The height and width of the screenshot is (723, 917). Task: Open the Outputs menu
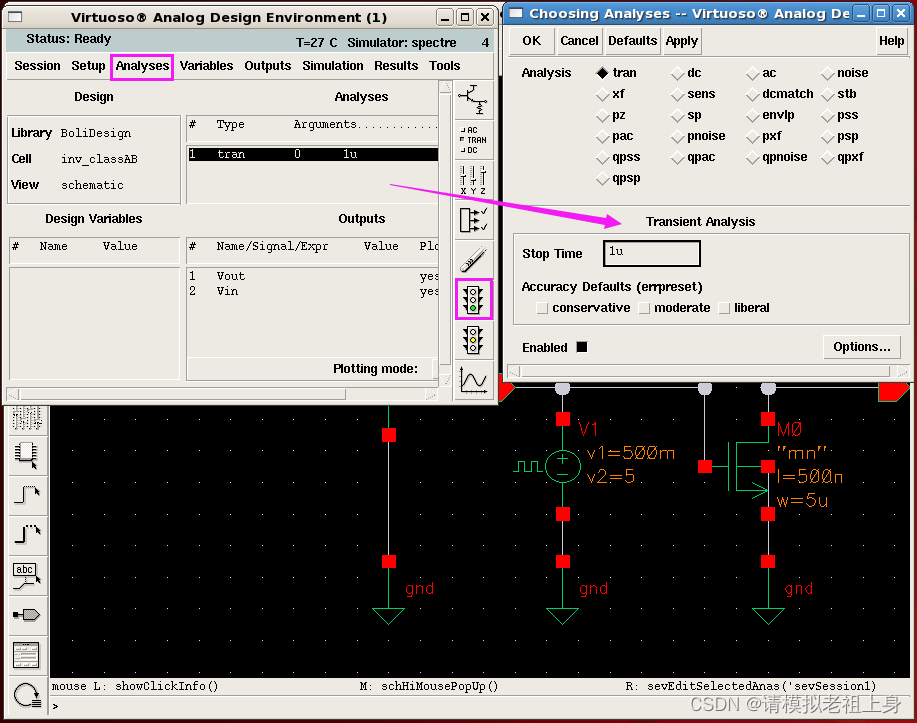268,66
